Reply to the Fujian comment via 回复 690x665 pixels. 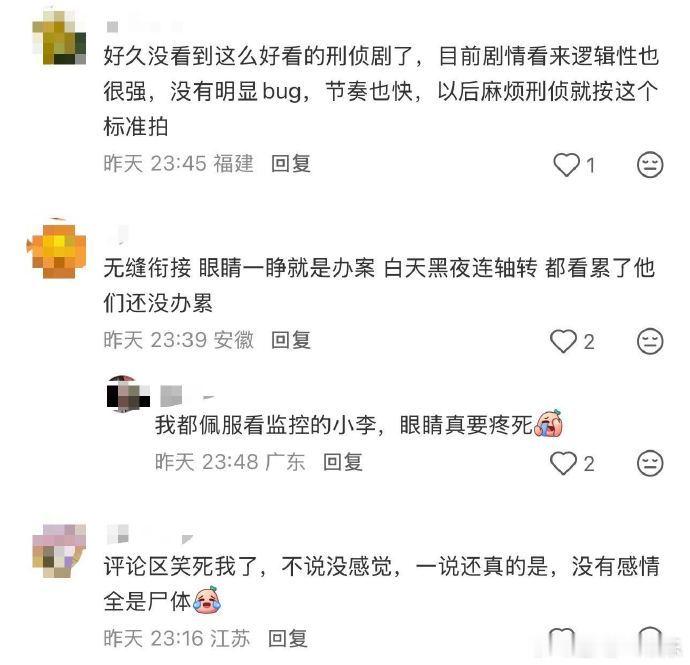(291, 164)
